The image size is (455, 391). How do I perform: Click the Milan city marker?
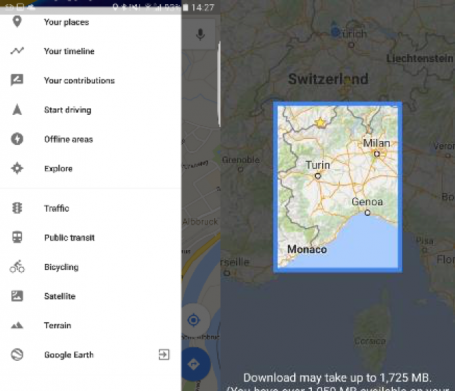[x=377, y=154]
